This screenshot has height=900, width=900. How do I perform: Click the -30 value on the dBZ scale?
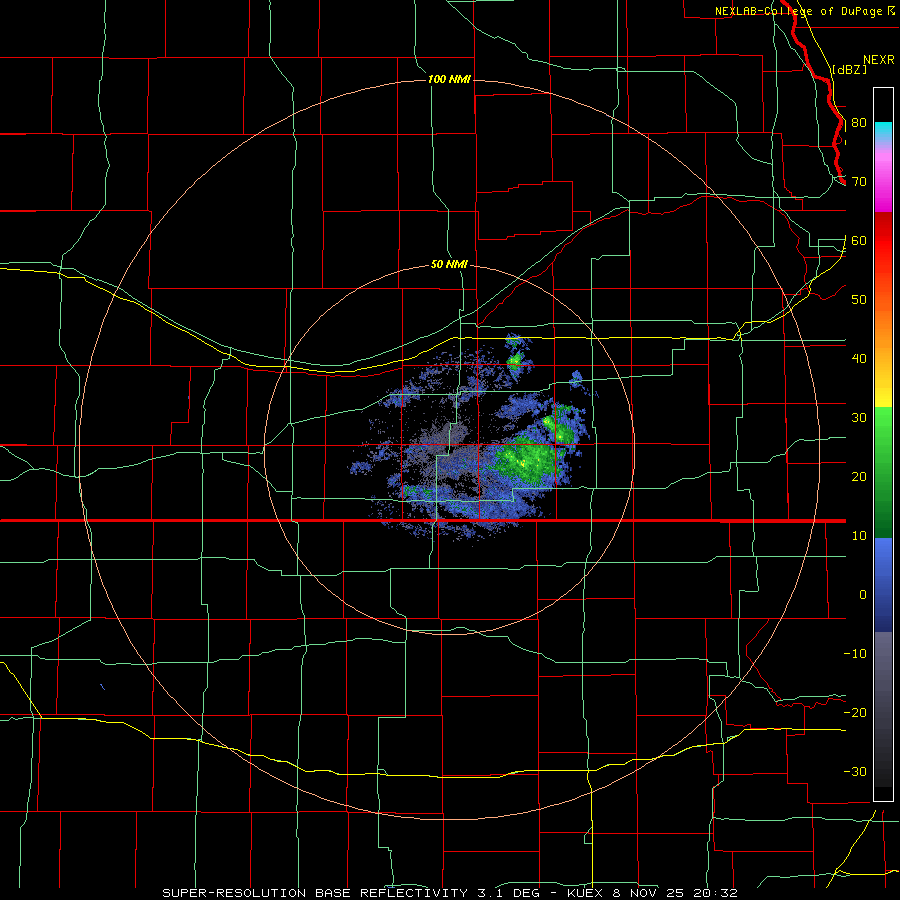pyautogui.click(x=855, y=771)
